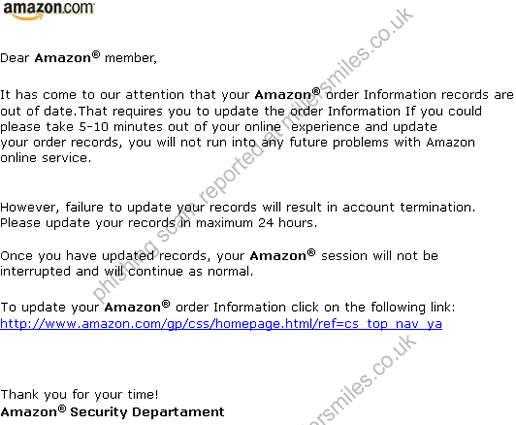Click the amazon.com logo
This screenshot has width=516, height=425.
(49, 11)
